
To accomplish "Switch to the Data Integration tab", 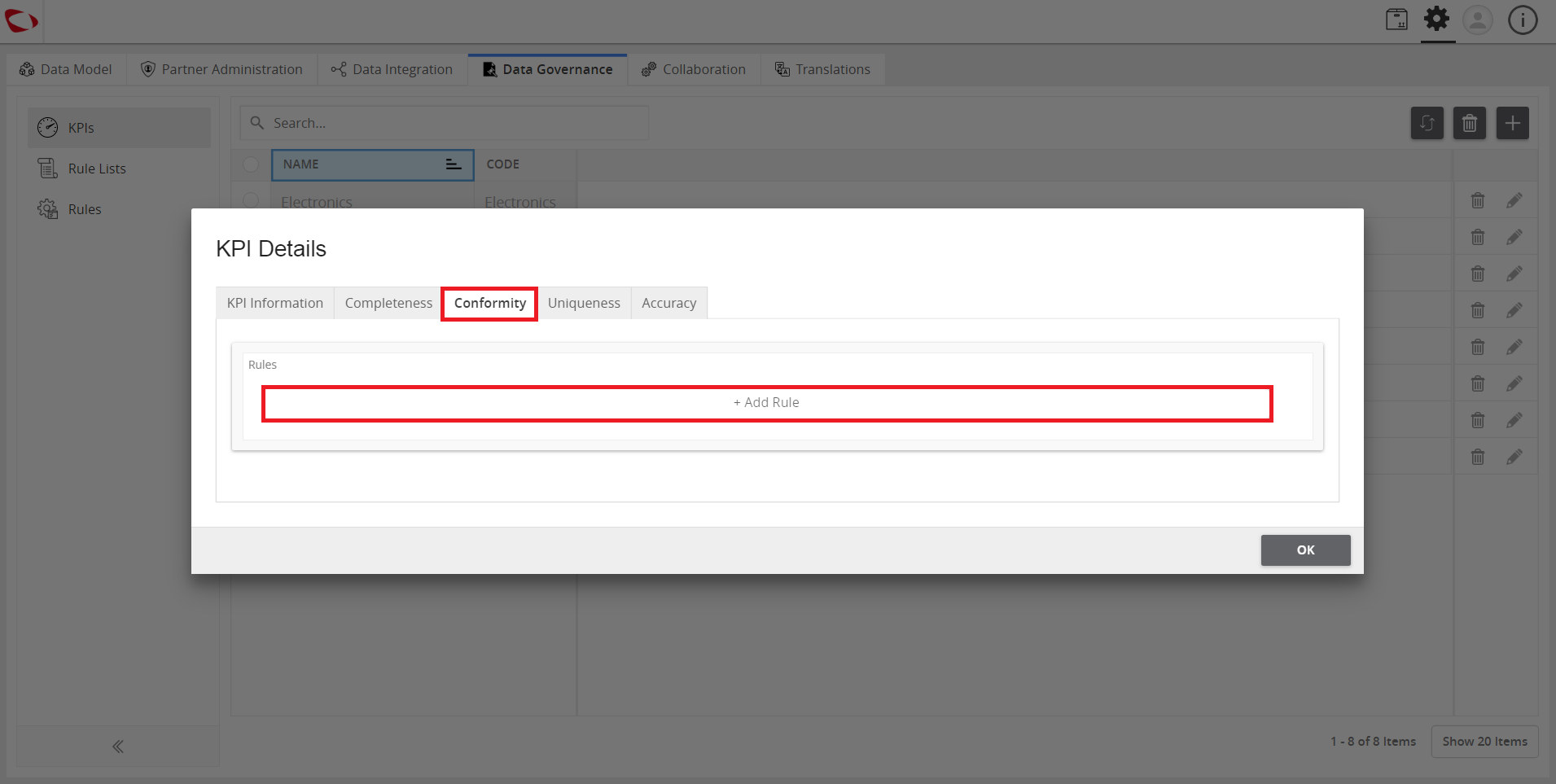I will 392,69.
